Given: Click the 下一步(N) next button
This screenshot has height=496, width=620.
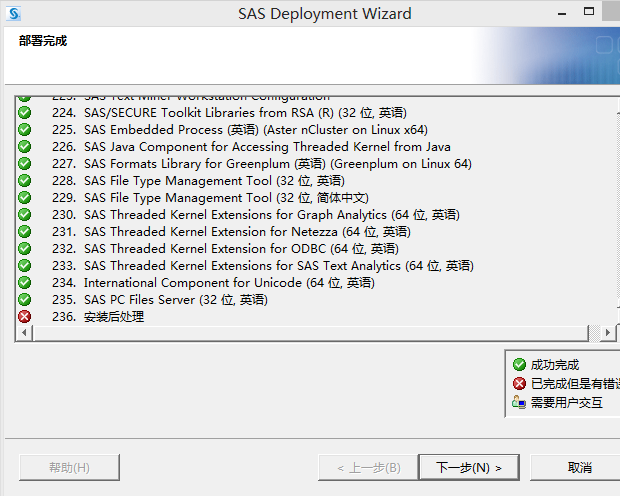Looking at the screenshot, I should (467, 467).
